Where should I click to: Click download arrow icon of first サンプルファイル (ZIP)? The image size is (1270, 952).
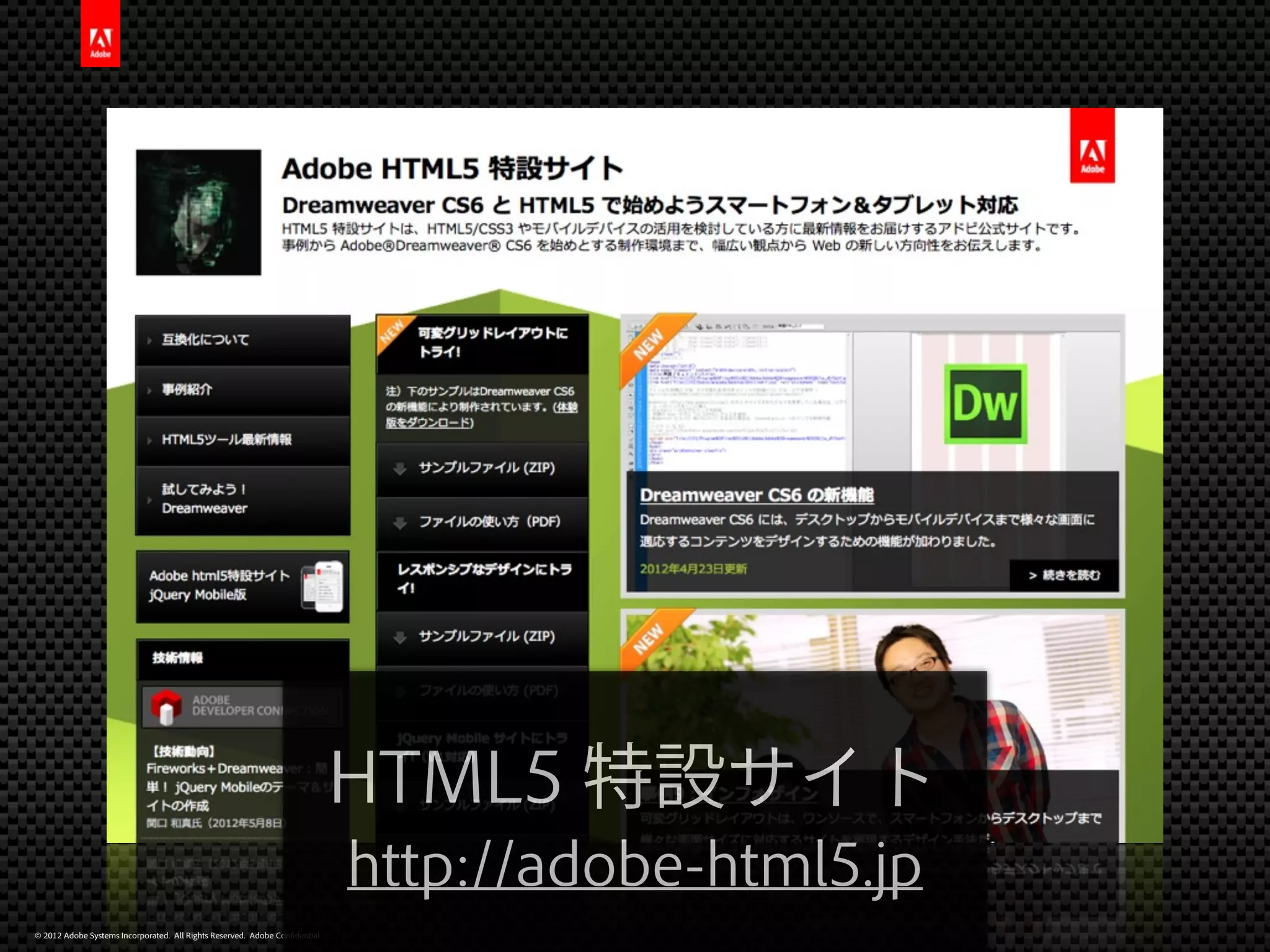coord(400,469)
